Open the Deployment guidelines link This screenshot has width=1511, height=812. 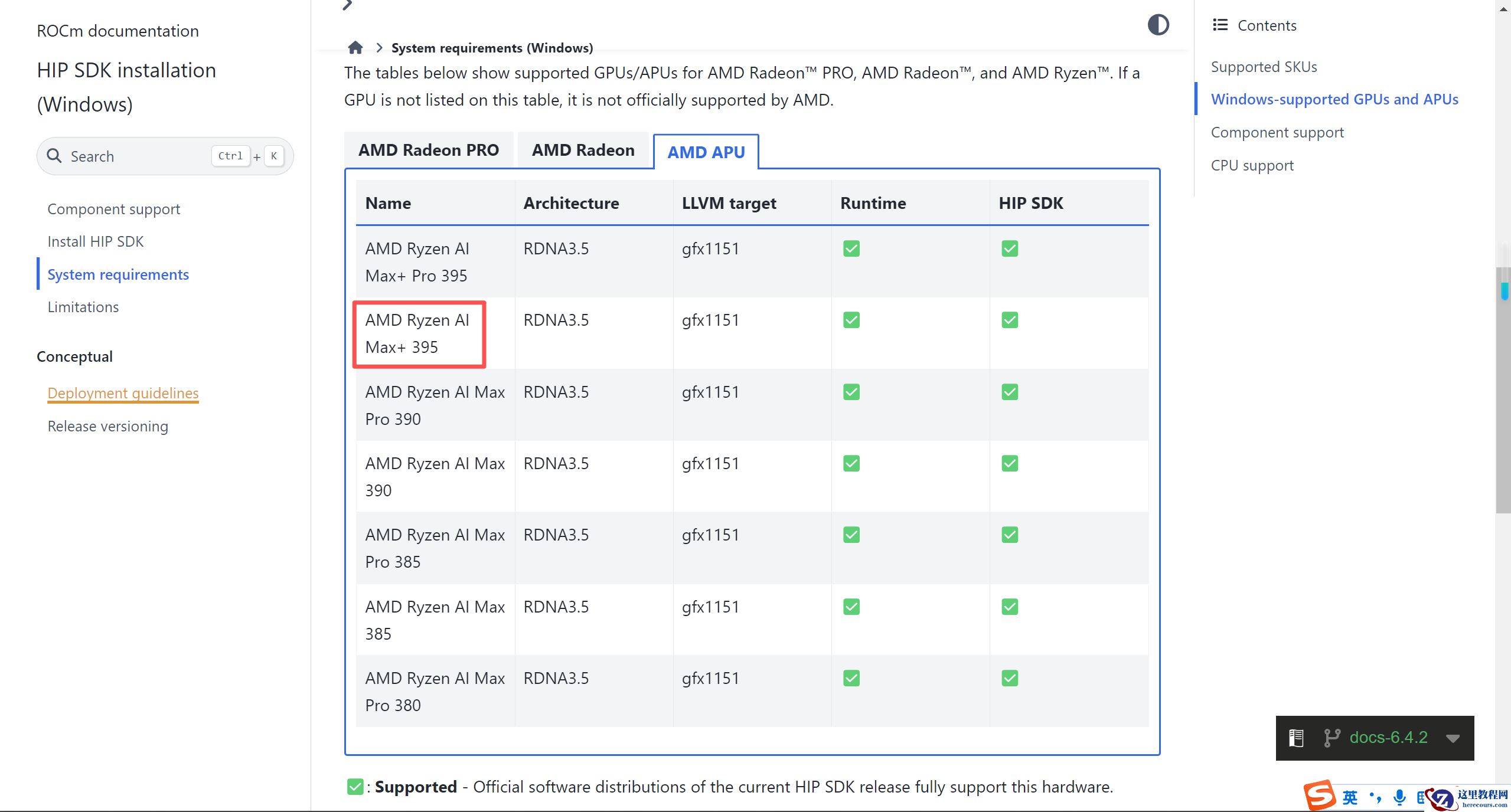tap(123, 393)
